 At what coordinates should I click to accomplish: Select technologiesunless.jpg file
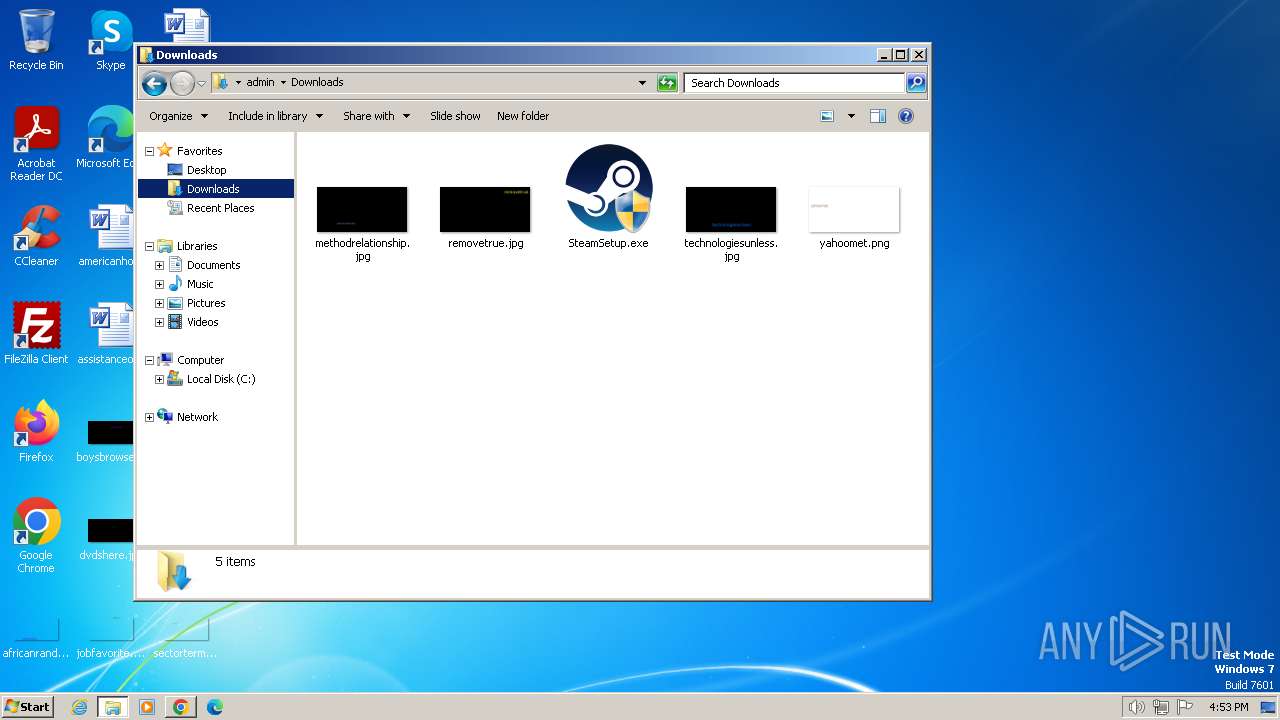click(x=731, y=224)
